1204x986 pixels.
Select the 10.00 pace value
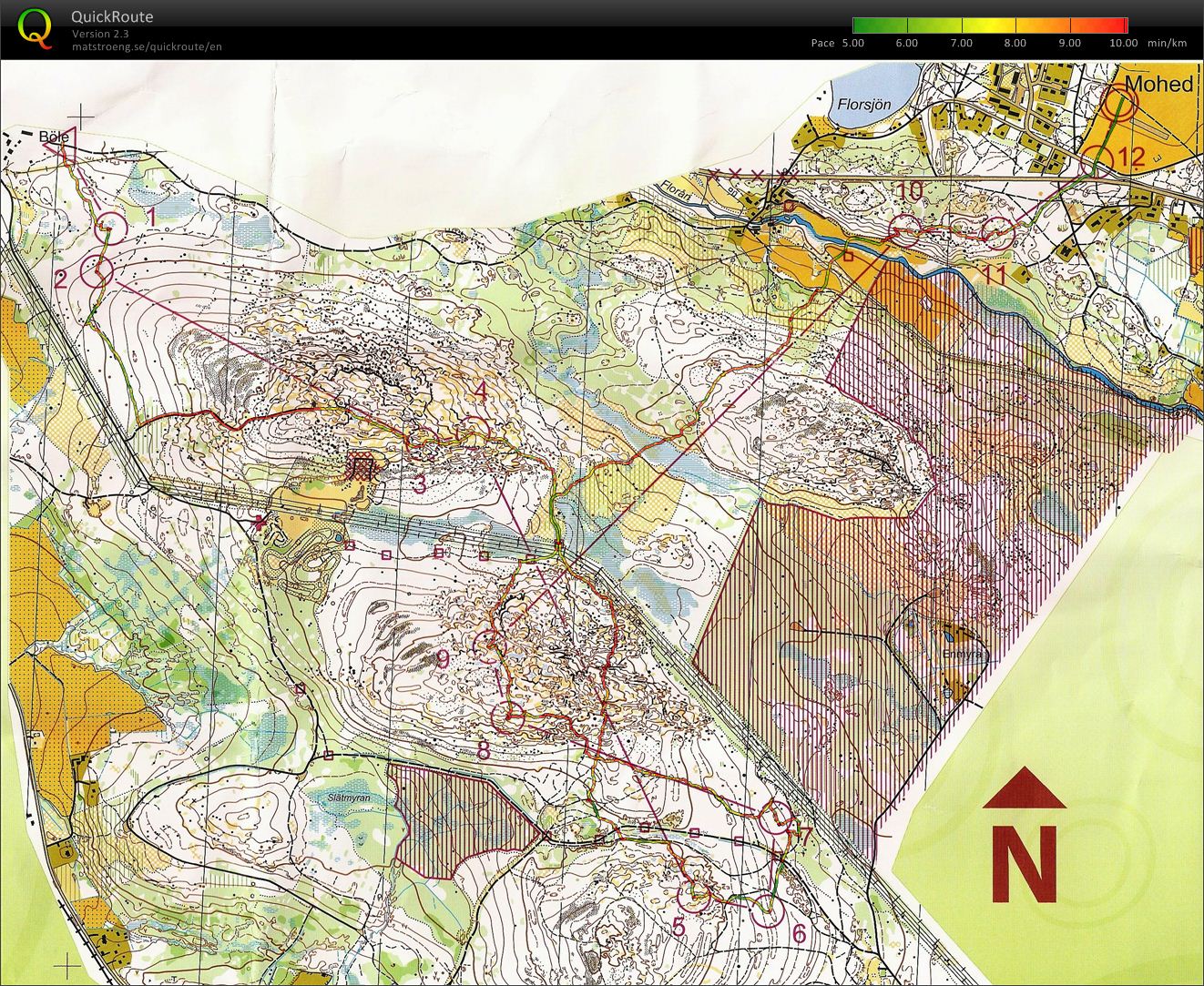(1124, 43)
